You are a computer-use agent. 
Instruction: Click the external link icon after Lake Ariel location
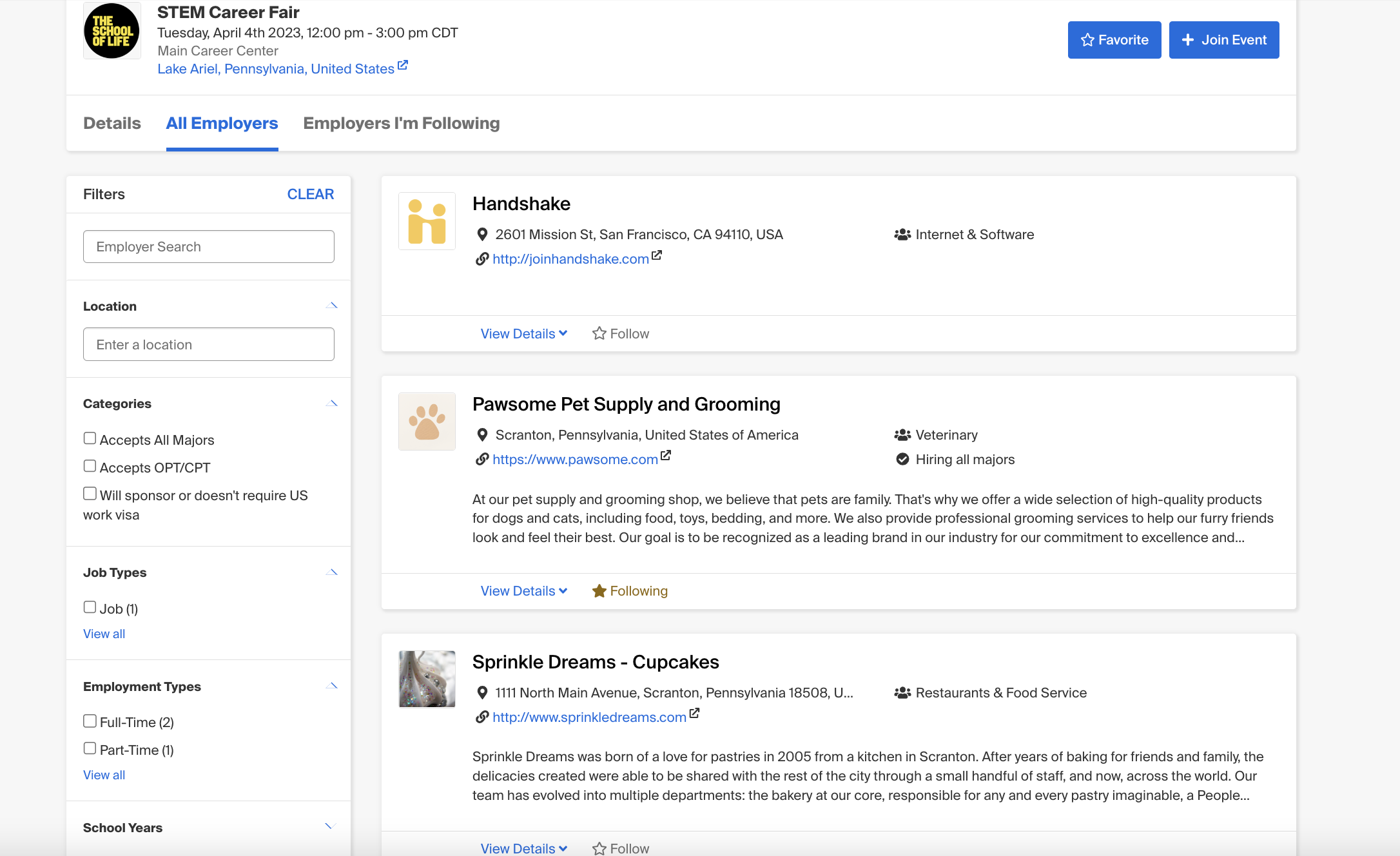[403, 66]
